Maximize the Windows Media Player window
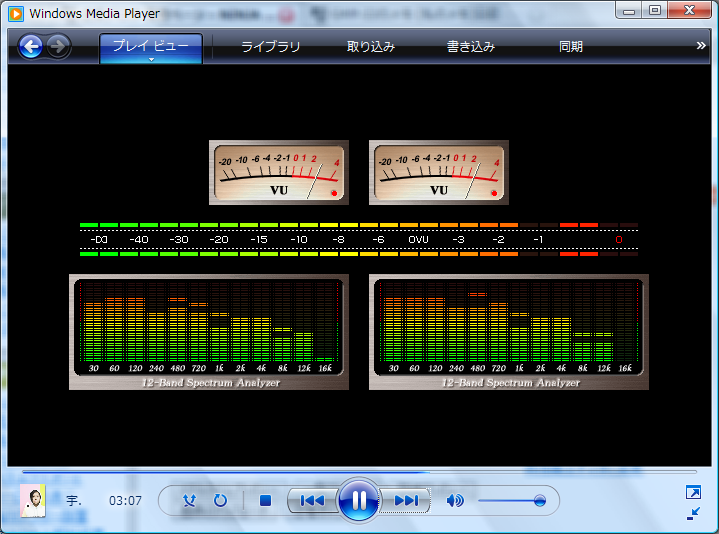 coord(655,10)
